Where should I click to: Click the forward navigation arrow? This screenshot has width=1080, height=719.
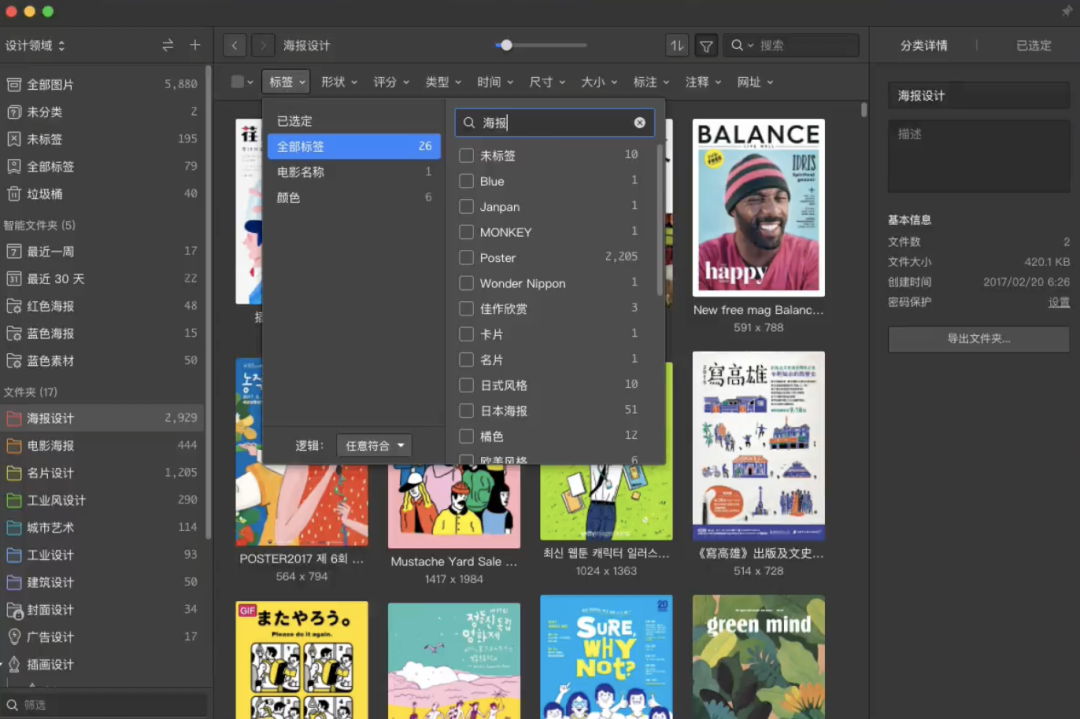[262, 45]
